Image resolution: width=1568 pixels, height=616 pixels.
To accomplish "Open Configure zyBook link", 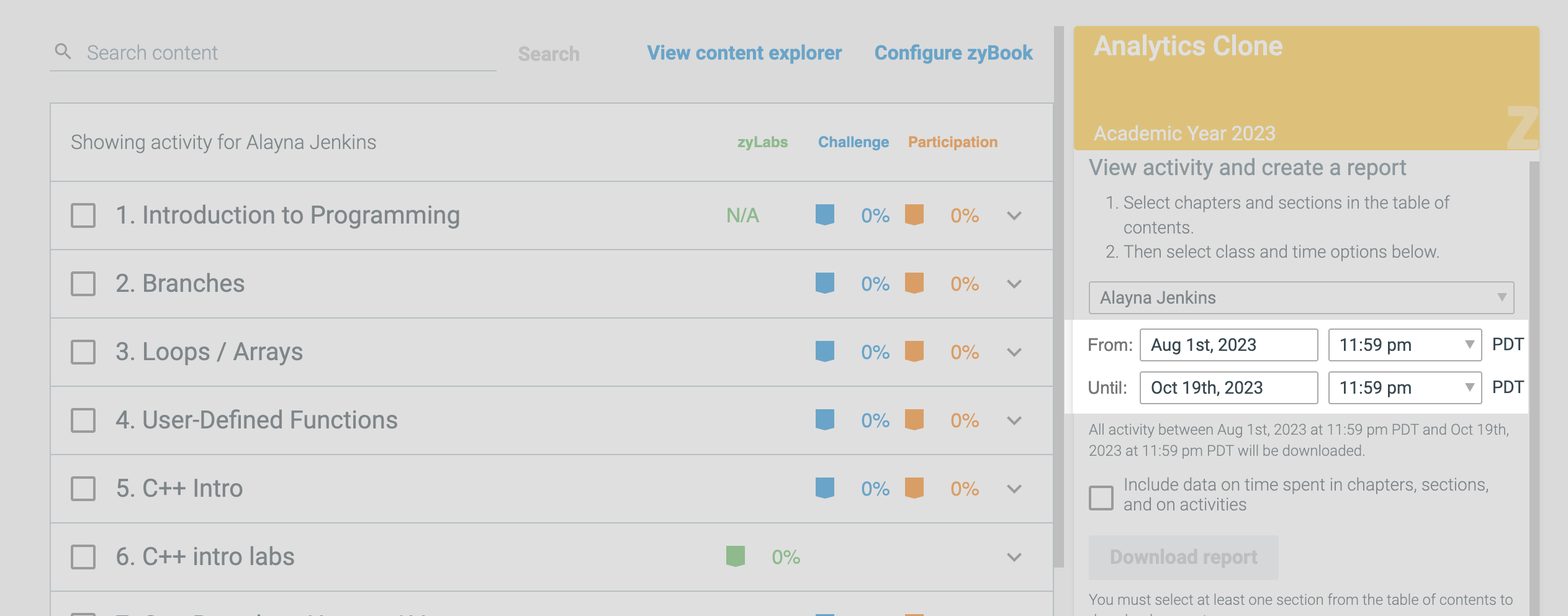I will [953, 53].
